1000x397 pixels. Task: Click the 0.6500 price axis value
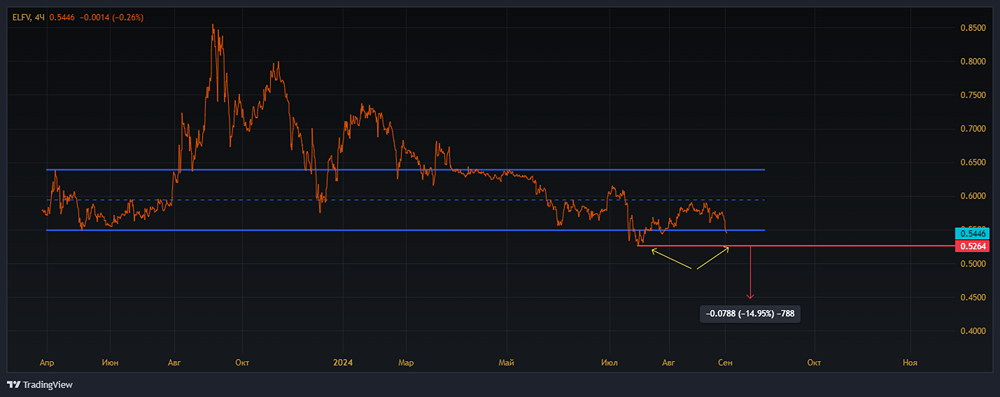click(x=973, y=163)
